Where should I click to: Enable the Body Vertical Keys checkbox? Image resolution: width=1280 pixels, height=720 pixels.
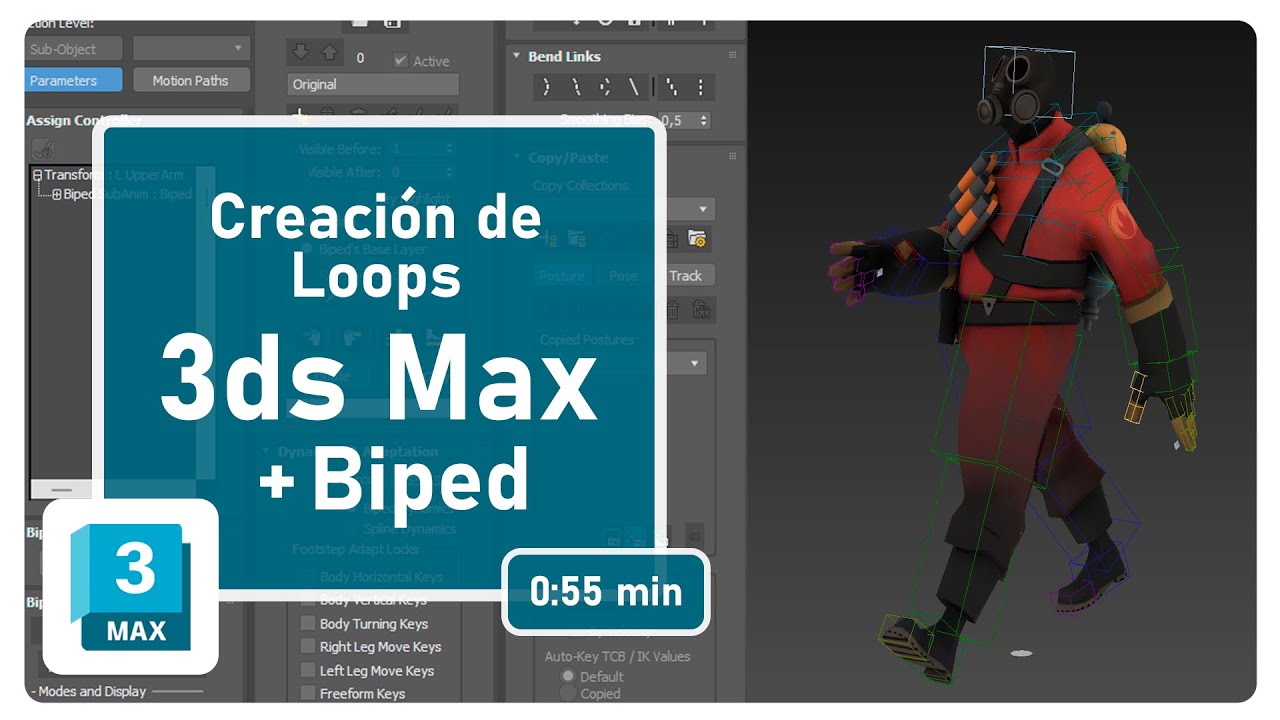(x=308, y=600)
